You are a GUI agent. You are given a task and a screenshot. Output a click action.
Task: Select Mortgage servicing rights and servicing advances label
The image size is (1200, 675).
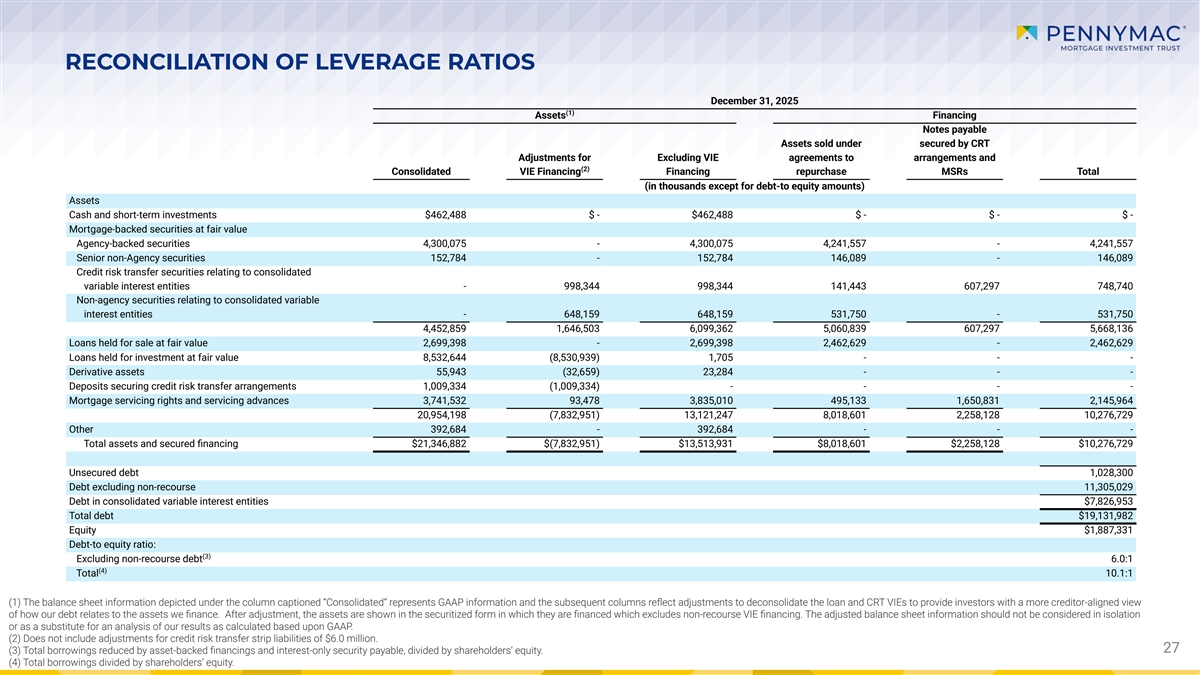179,400
